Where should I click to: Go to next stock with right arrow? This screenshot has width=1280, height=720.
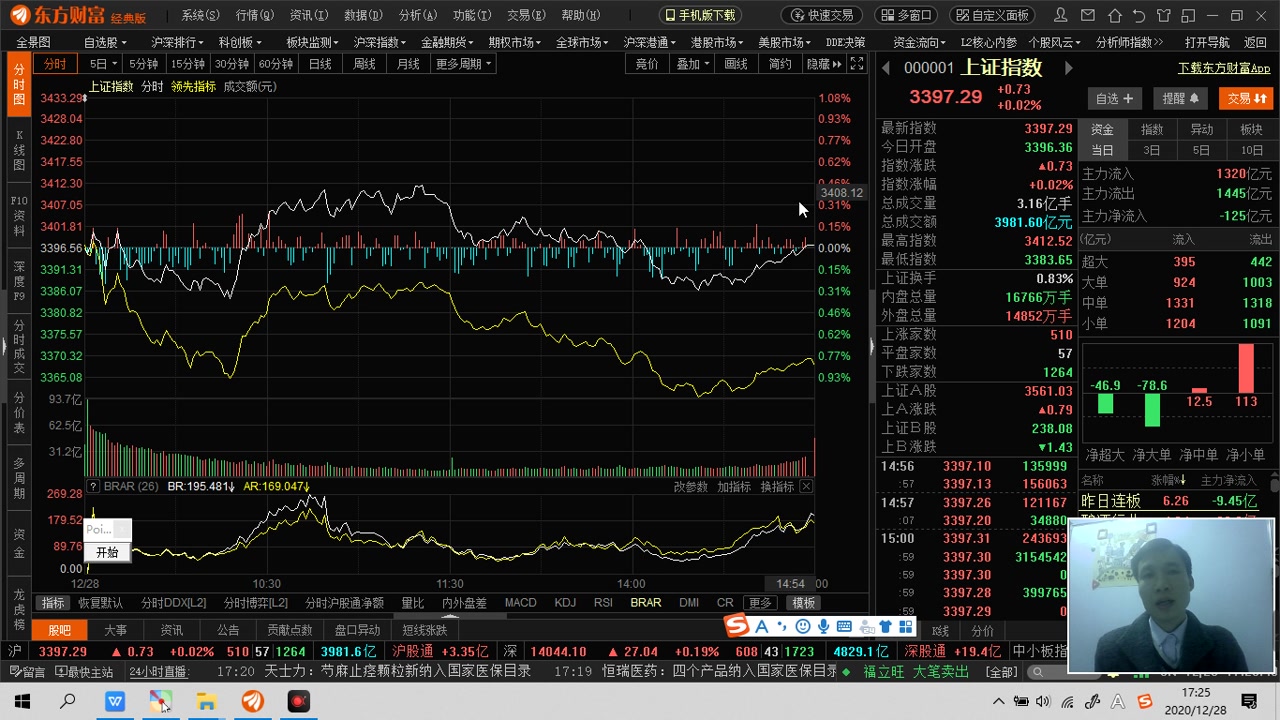(1068, 68)
